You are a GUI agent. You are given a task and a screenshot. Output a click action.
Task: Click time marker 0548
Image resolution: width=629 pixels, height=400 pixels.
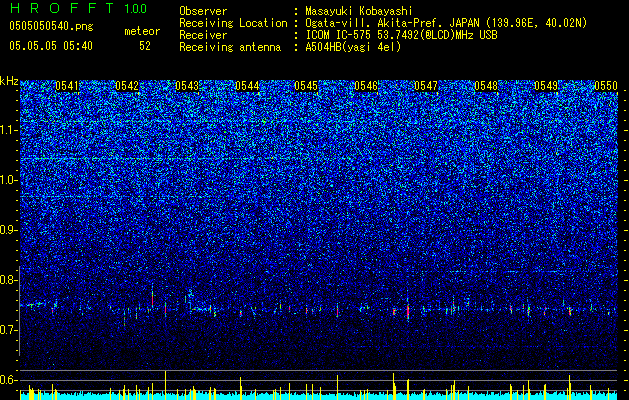[486, 86]
